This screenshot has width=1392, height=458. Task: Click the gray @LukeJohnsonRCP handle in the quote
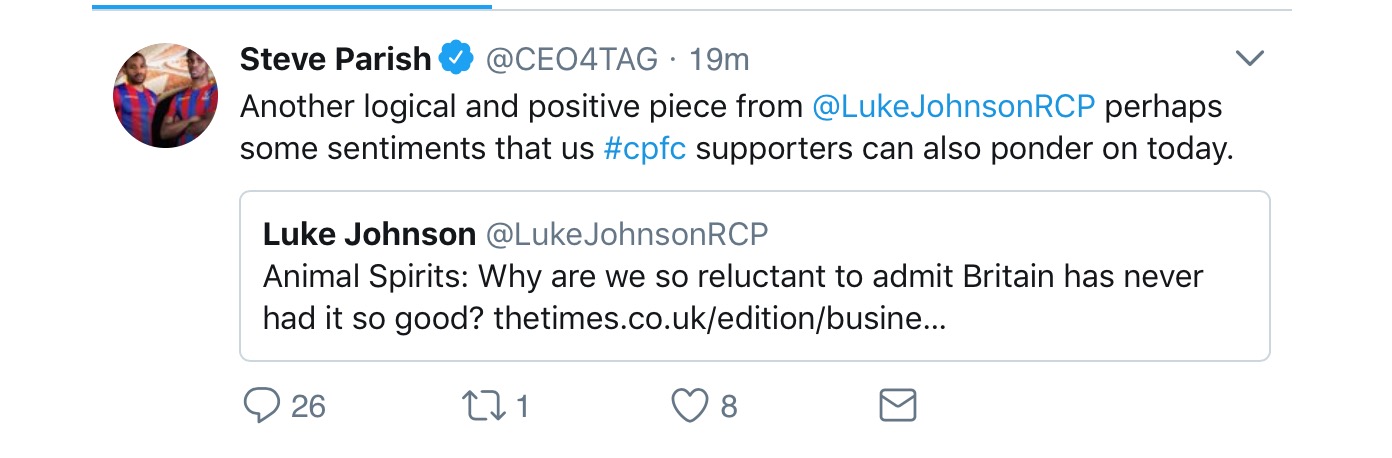[x=627, y=234]
